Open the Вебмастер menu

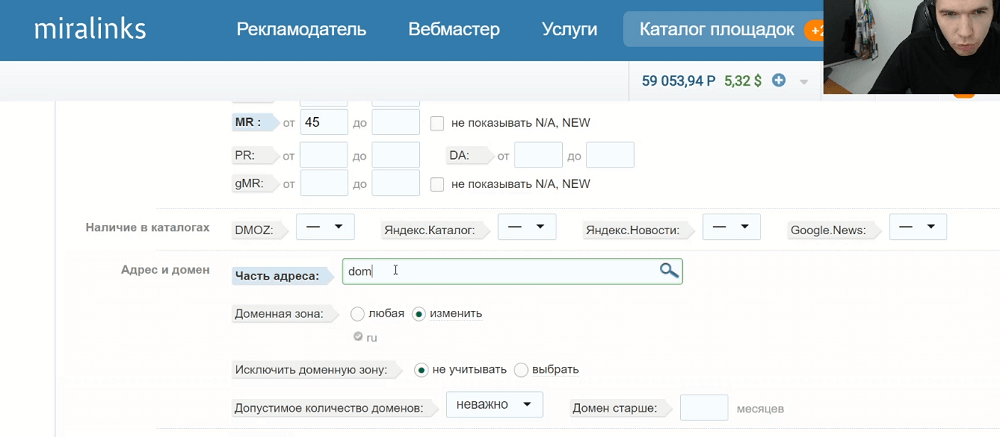454,29
